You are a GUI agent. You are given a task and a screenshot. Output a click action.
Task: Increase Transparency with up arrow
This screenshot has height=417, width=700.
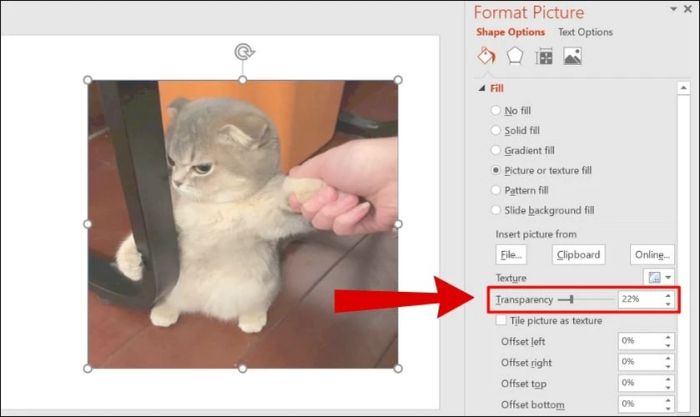point(668,295)
